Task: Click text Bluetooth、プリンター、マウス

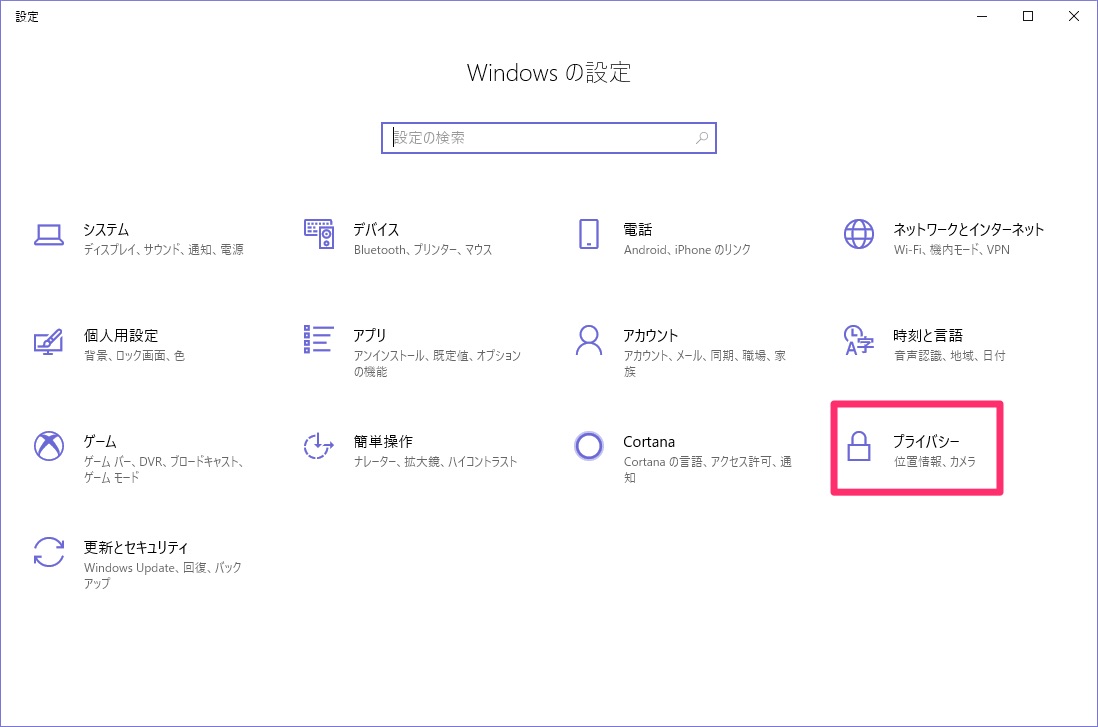Action: tap(423, 249)
